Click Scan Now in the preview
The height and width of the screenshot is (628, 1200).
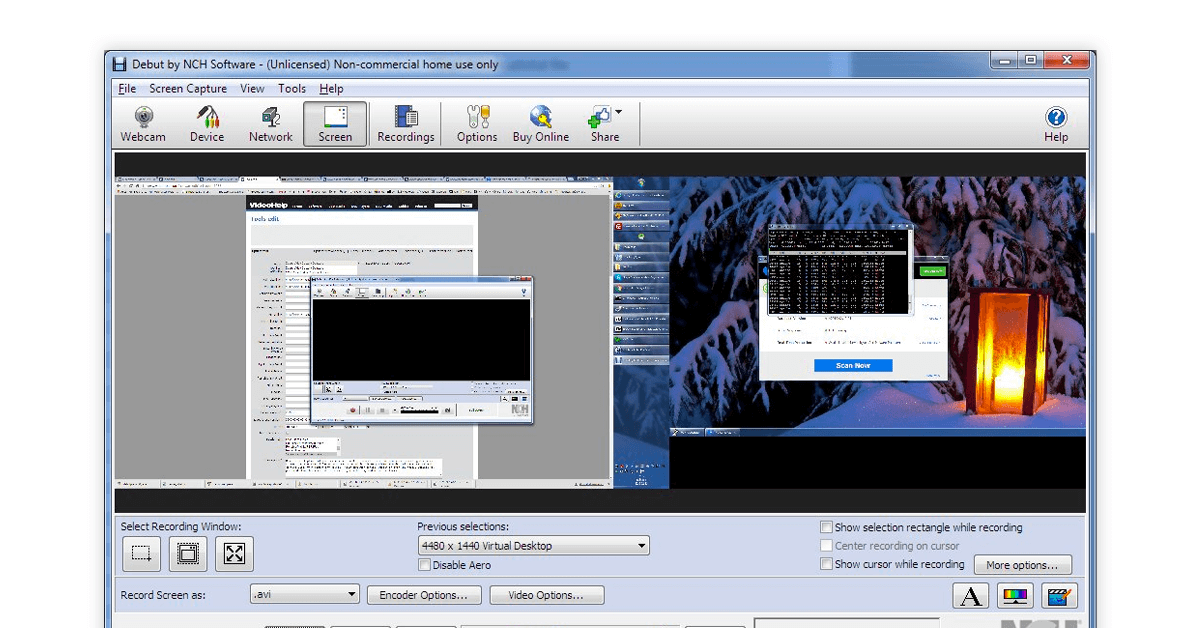[853, 366]
